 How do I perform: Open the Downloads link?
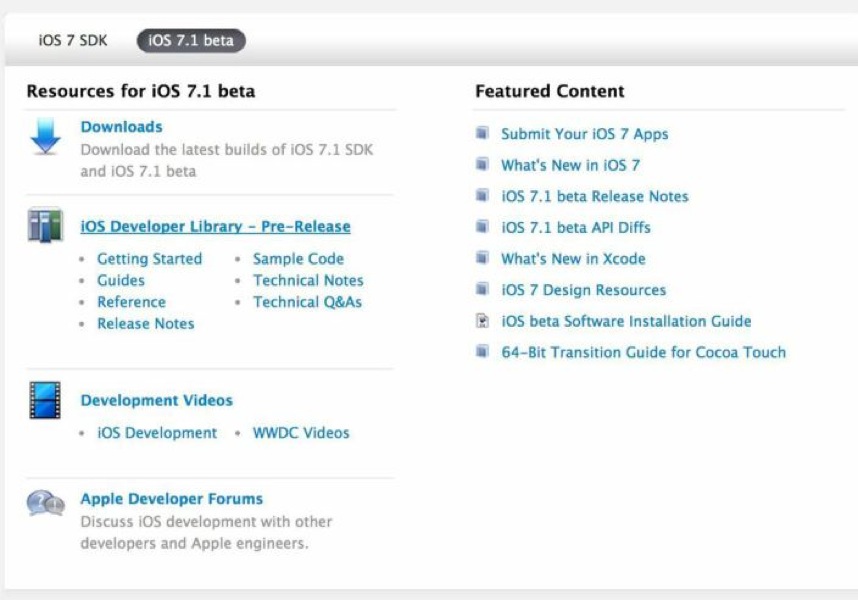[x=121, y=127]
